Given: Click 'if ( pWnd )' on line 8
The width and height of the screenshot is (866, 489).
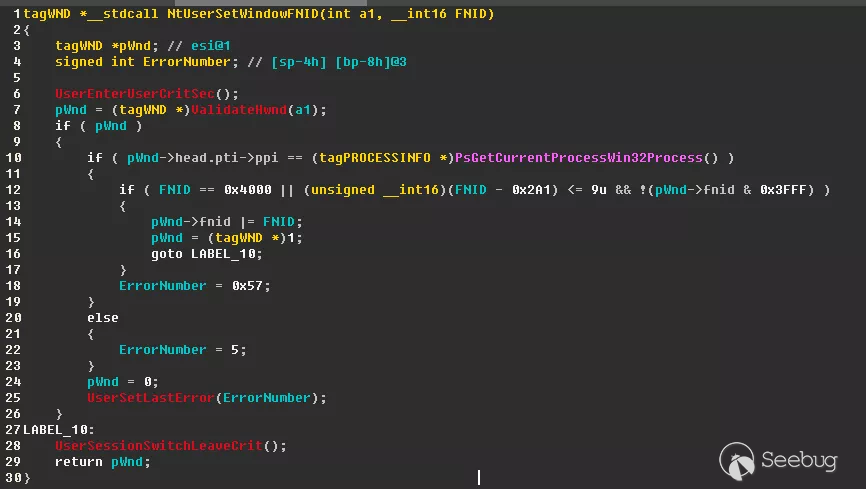Looking at the screenshot, I should tap(99, 125).
